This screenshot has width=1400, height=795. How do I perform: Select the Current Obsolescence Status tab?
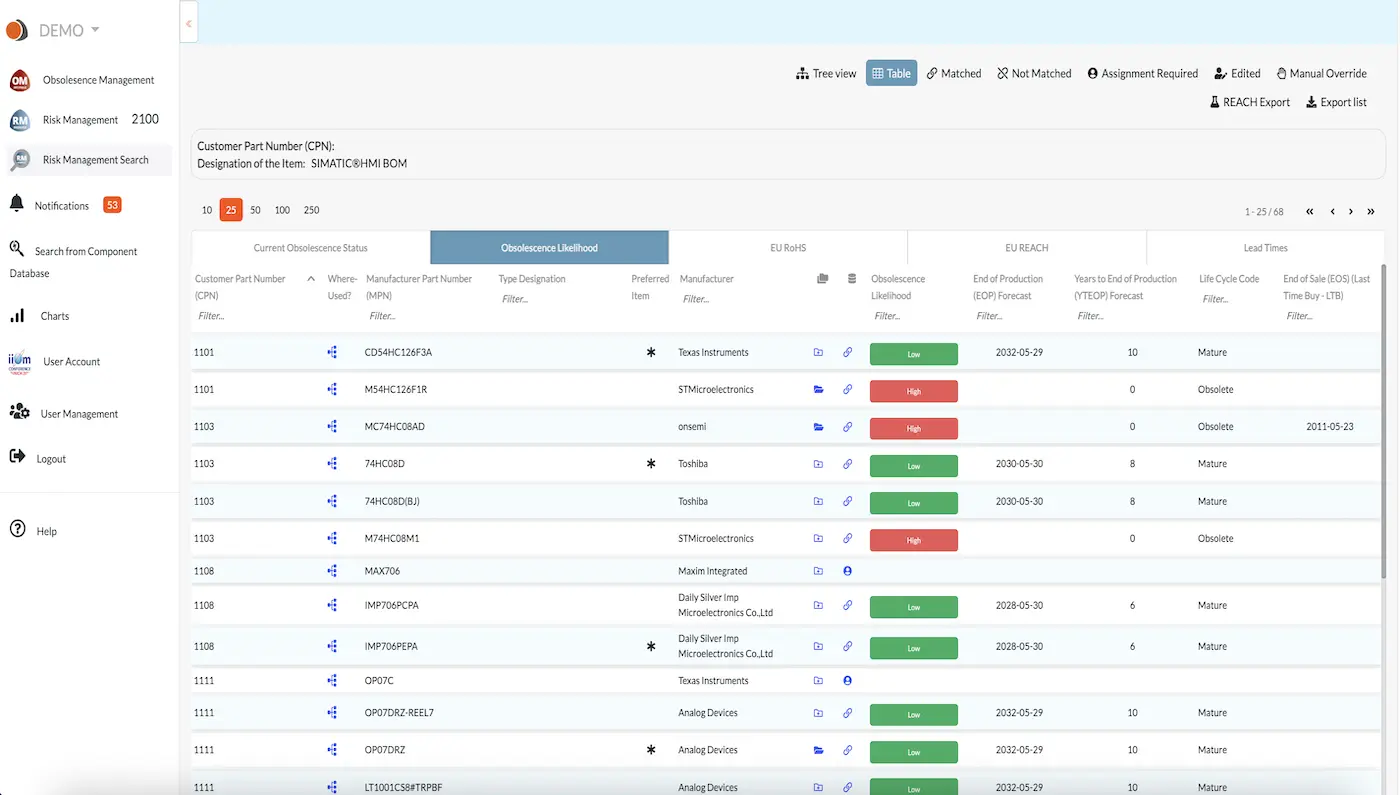coord(310,247)
